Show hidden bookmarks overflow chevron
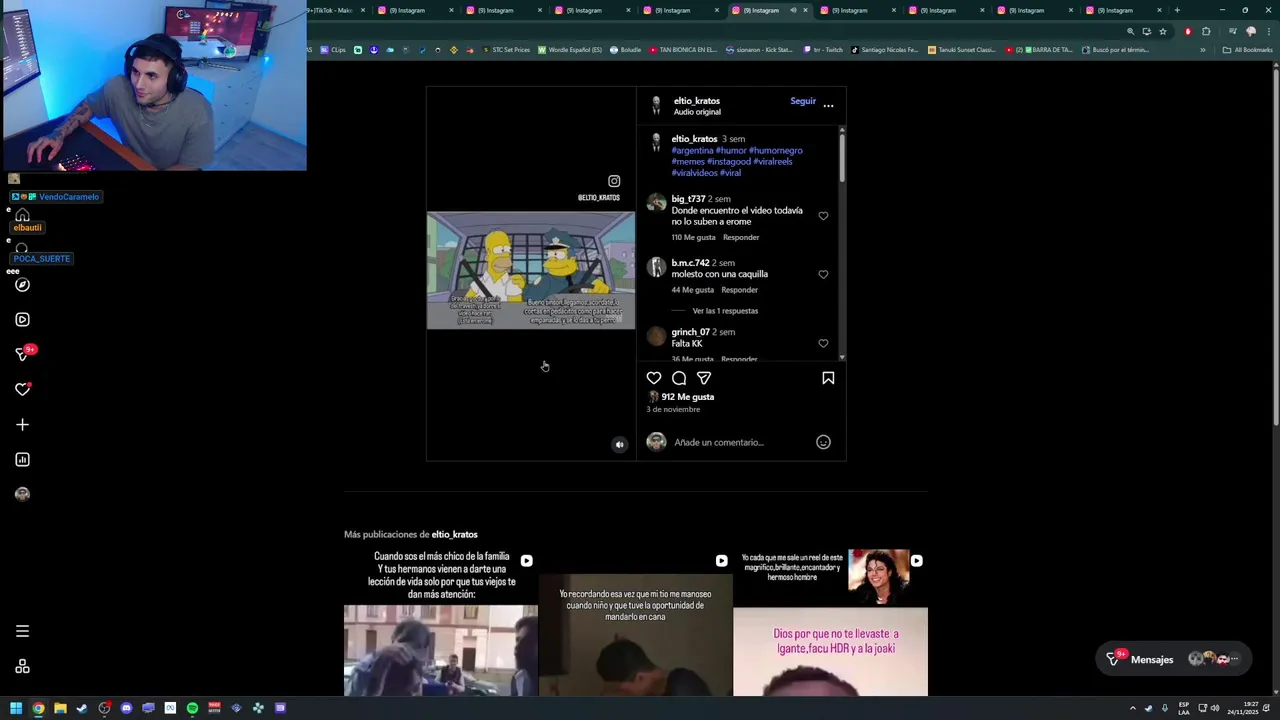The height and width of the screenshot is (720, 1280). (x=1203, y=50)
